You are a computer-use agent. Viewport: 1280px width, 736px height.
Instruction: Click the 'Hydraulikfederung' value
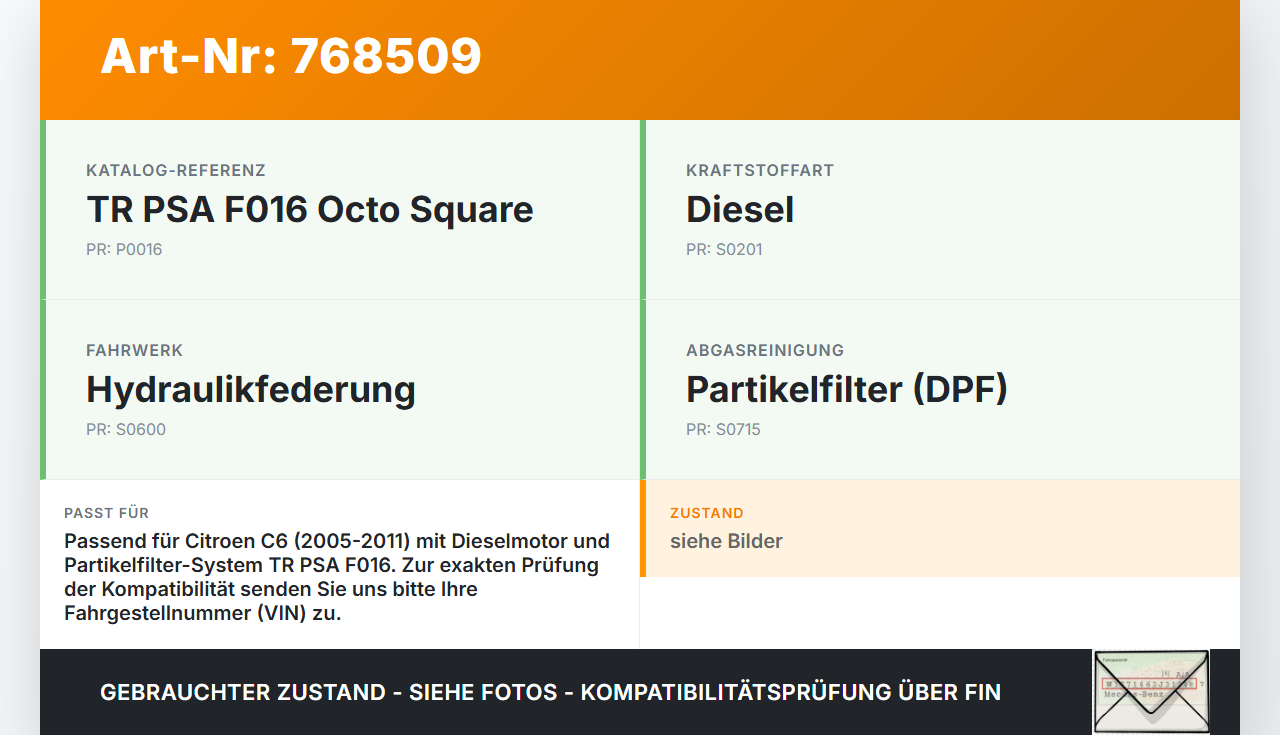[x=251, y=390]
